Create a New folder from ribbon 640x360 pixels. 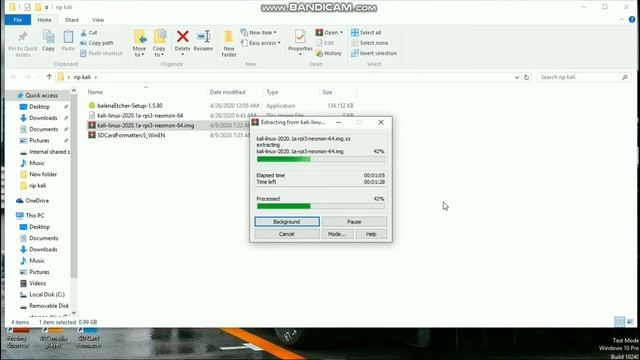229,43
